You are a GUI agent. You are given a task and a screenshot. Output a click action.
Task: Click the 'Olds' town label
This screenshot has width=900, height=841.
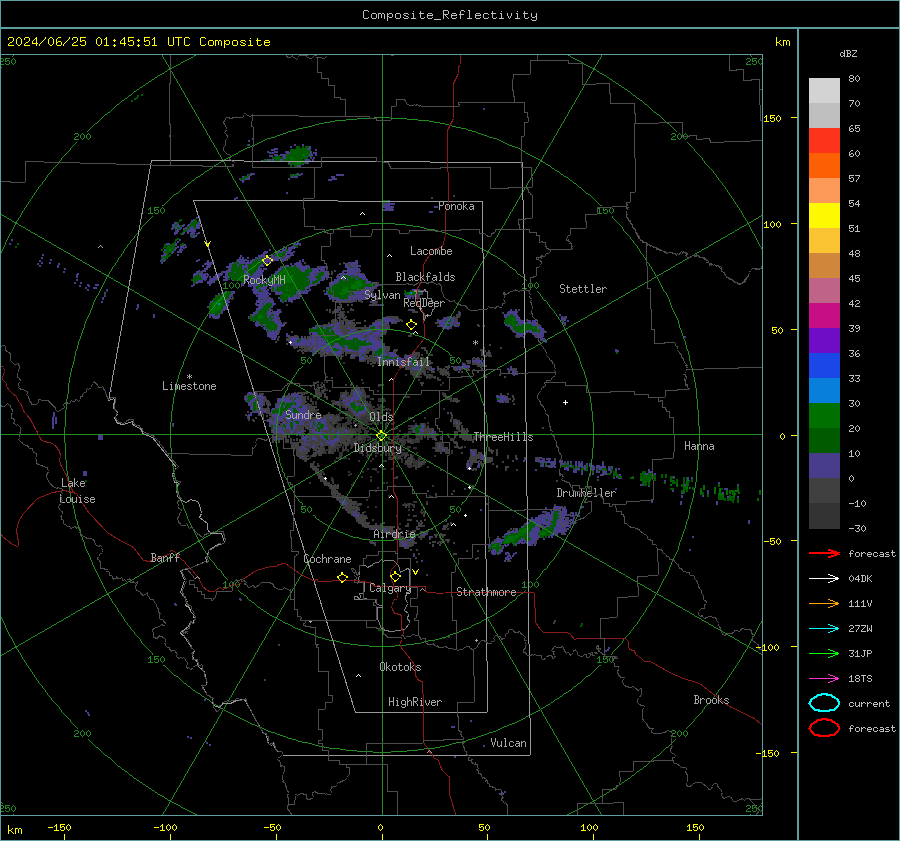[x=381, y=417]
